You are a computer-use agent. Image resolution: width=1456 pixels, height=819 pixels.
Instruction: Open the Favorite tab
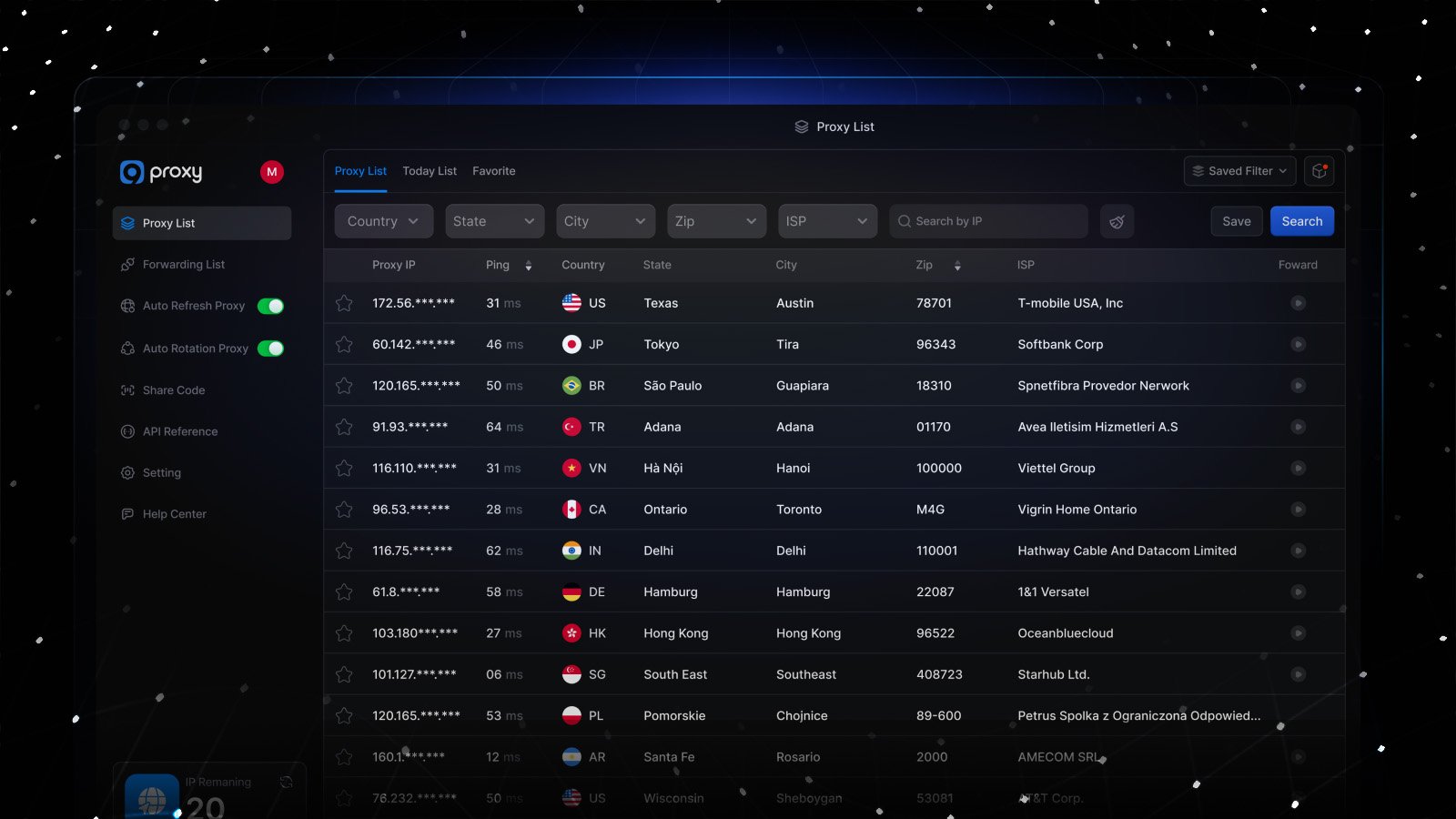pos(494,171)
